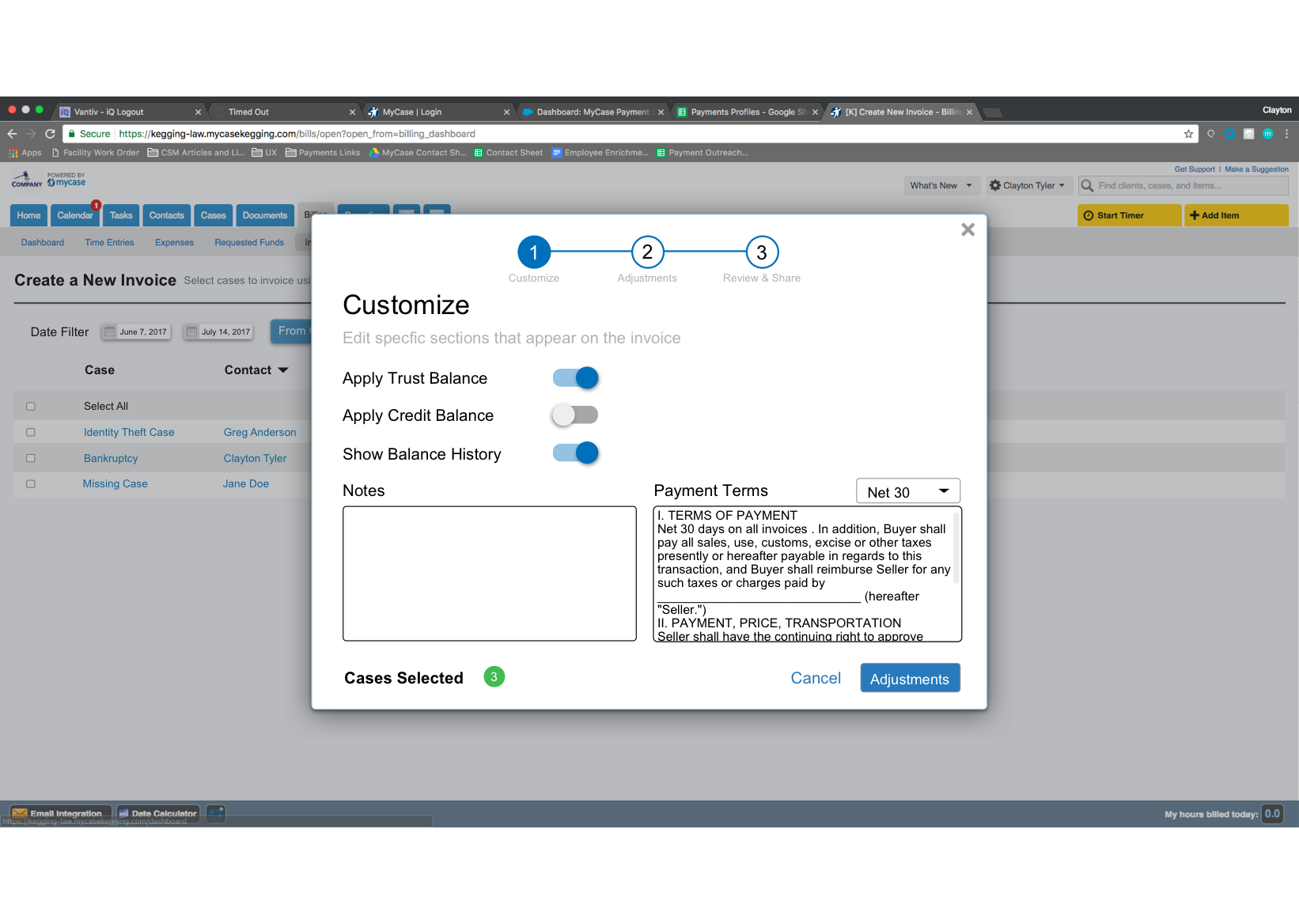Viewport: 1299px width, 924px height.
Task: Close the Customize dialog with the X
Action: click(x=968, y=229)
